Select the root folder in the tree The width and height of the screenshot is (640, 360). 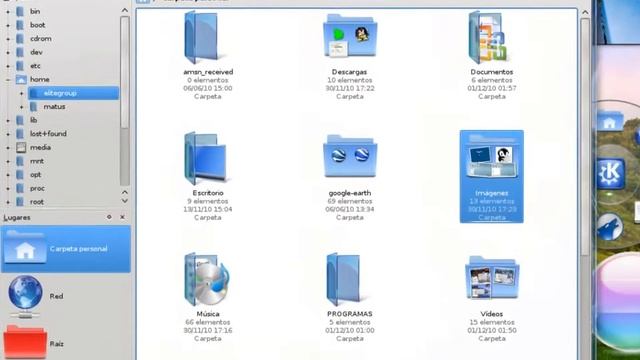36,202
